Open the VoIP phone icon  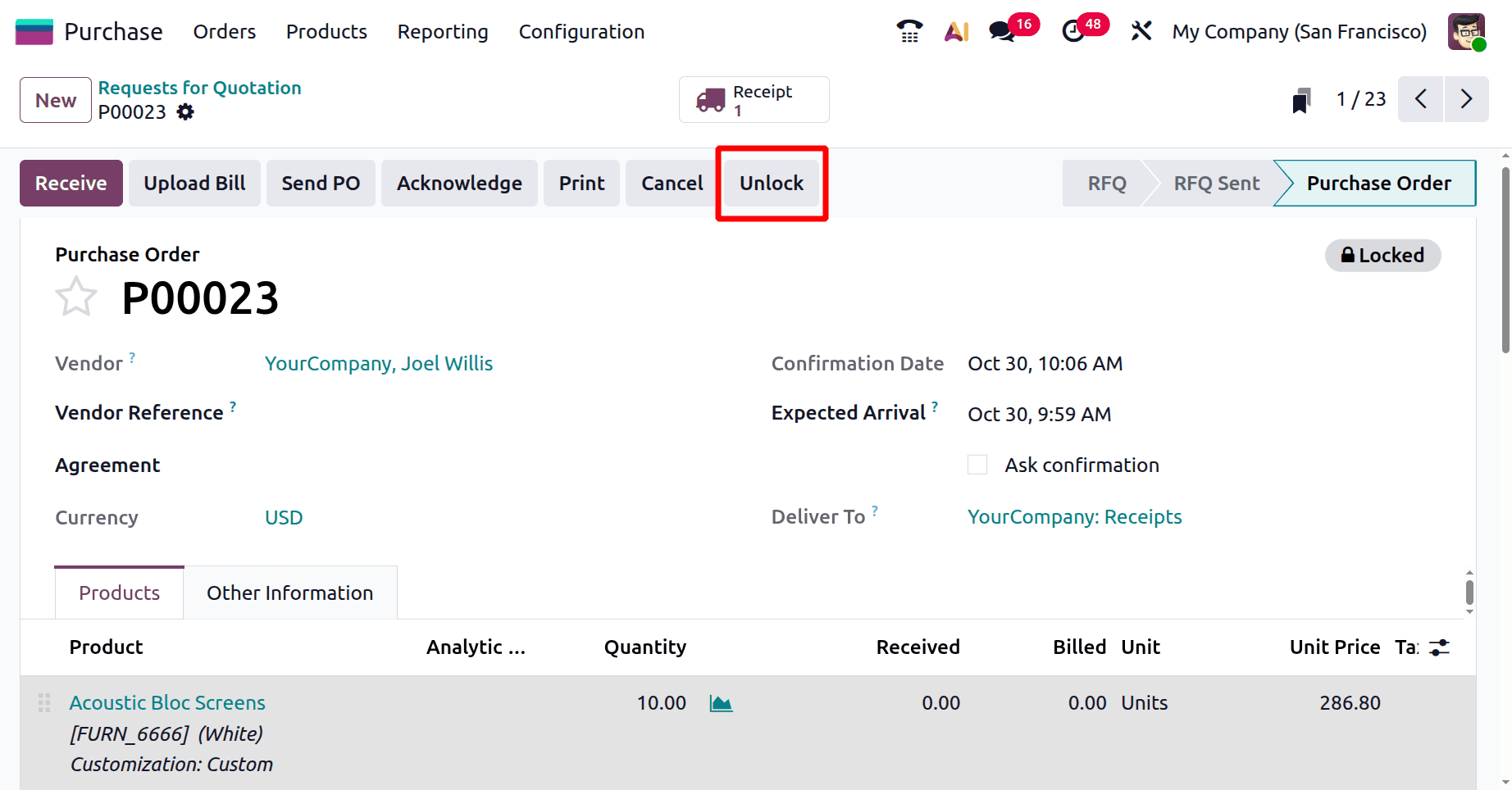pyautogui.click(x=909, y=31)
